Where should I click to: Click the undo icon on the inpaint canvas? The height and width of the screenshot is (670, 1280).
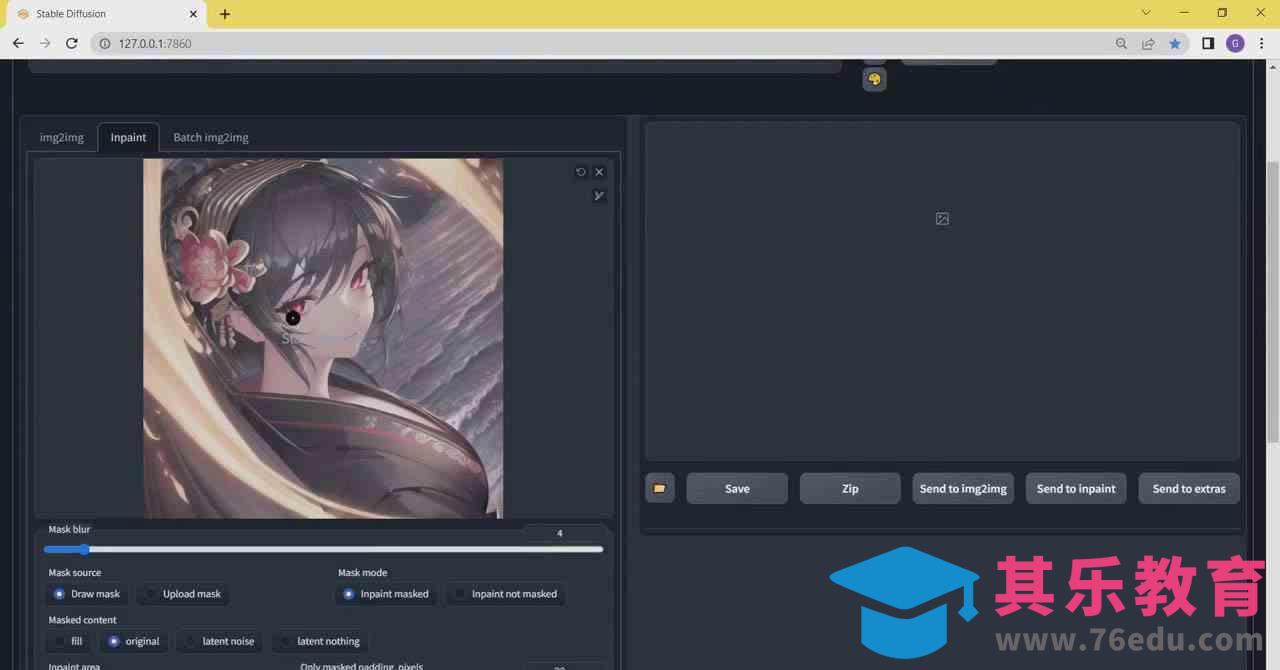pyautogui.click(x=581, y=172)
